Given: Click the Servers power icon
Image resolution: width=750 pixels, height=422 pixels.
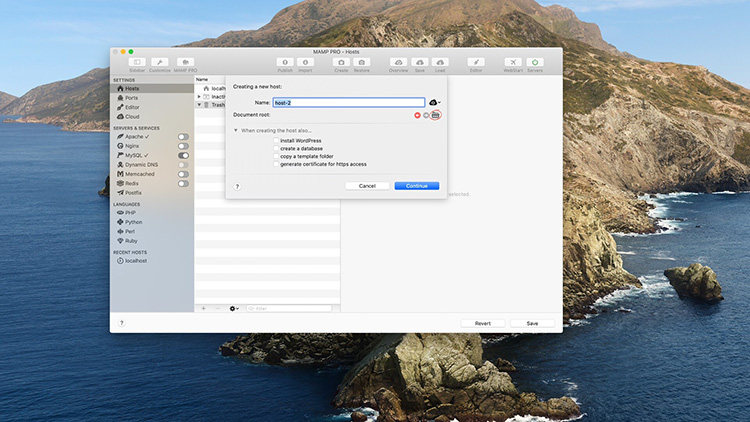Looking at the screenshot, I should (x=535, y=62).
